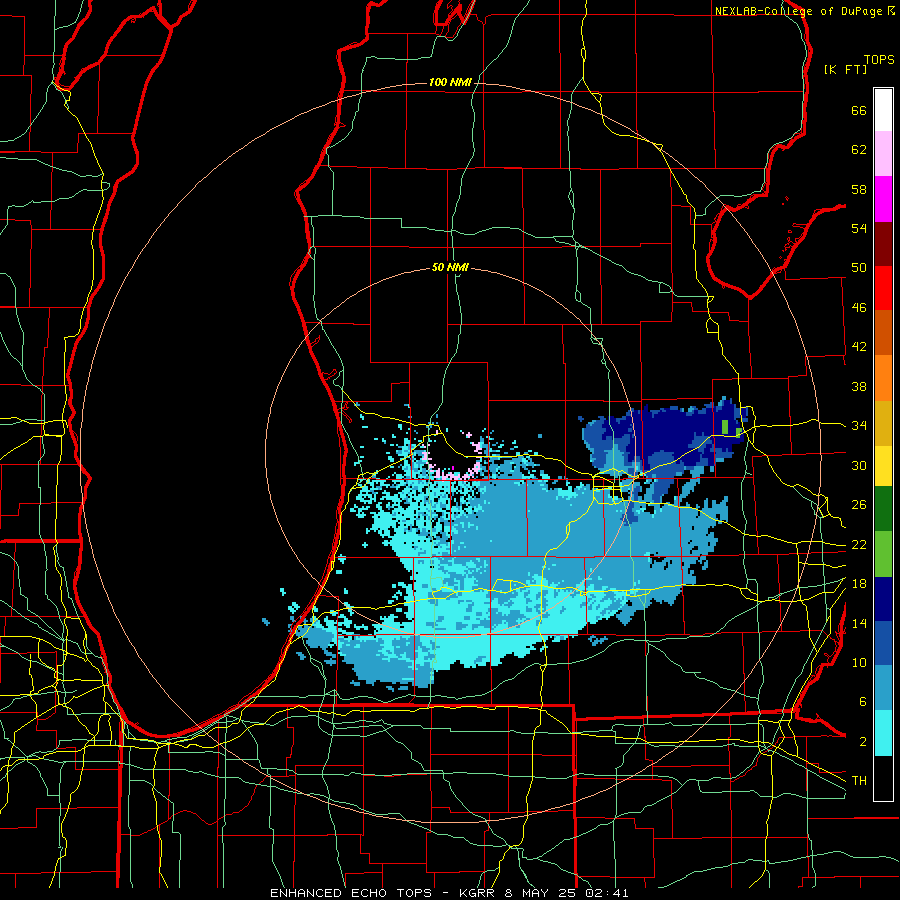Click the black TH threshold swatch

coord(883,778)
